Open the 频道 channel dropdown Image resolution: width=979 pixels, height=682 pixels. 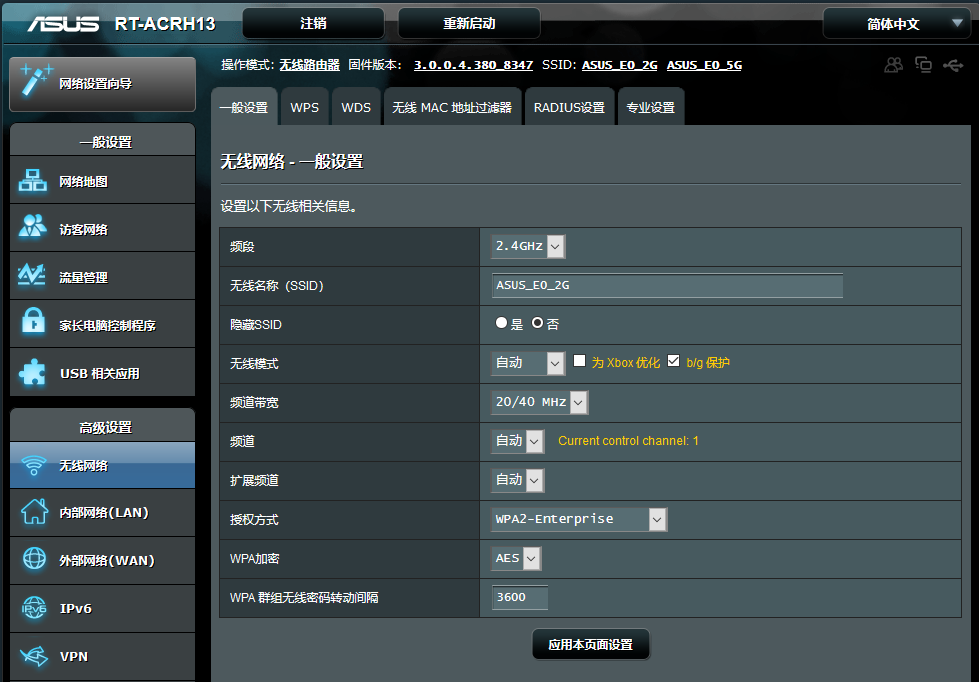click(518, 441)
